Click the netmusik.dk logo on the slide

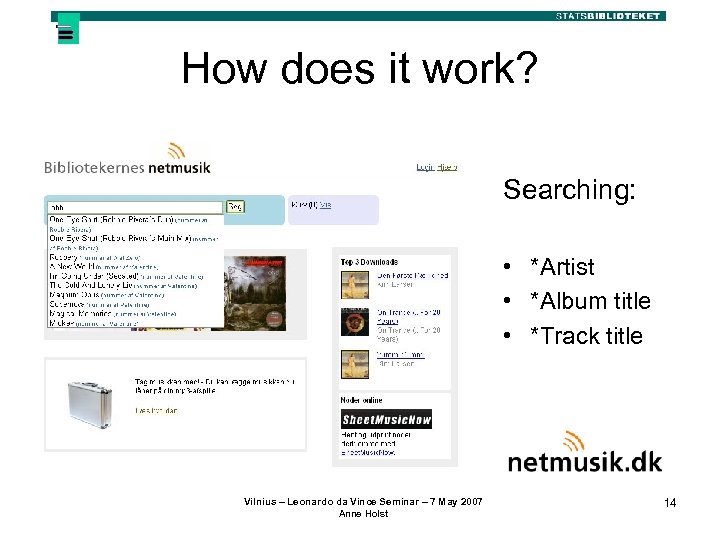(x=585, y=453)
